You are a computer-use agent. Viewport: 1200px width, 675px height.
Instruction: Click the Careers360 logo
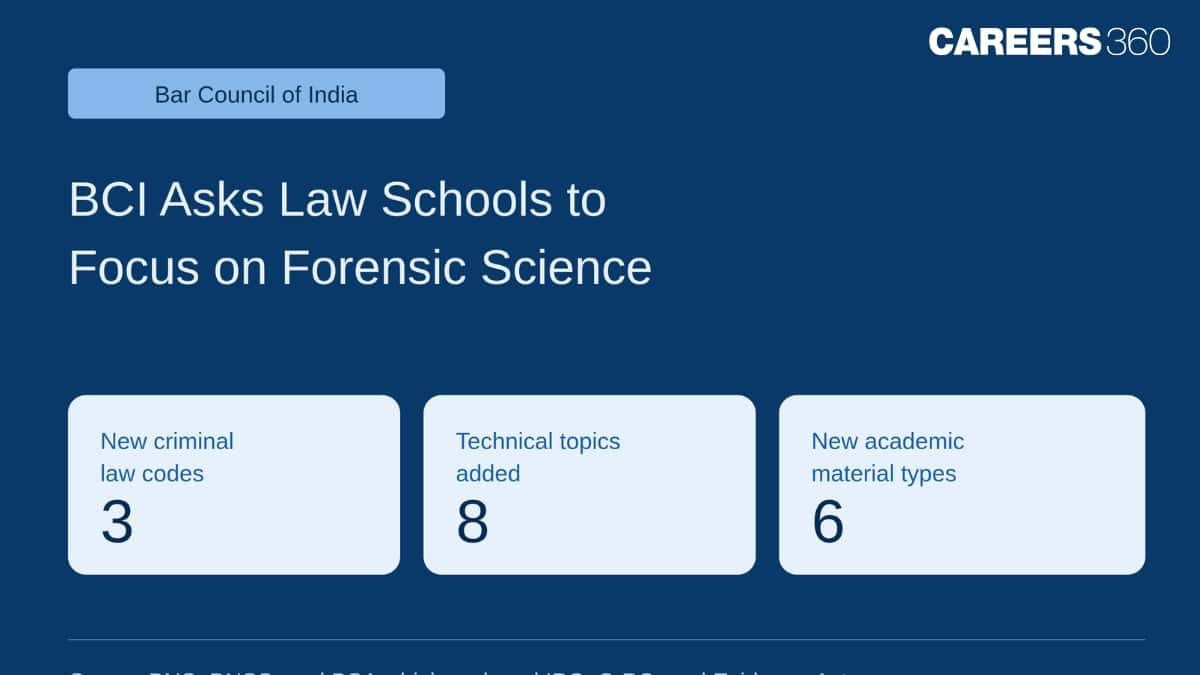pos(1049,41)
